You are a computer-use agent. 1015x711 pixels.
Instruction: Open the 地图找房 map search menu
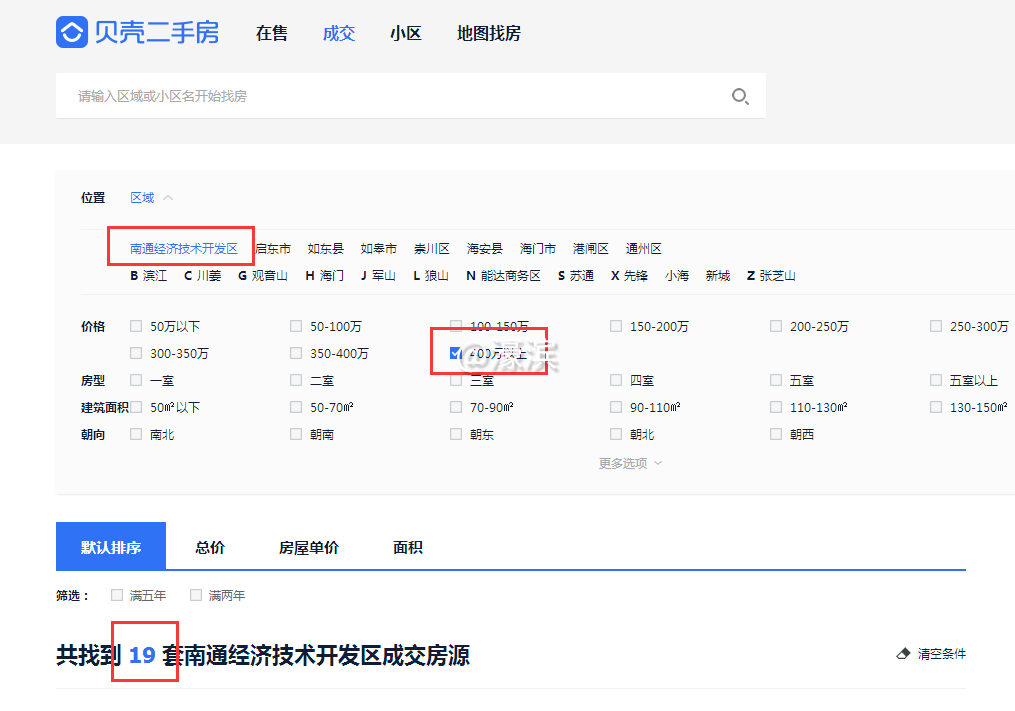pyautogui.click(x=487, y=33)
